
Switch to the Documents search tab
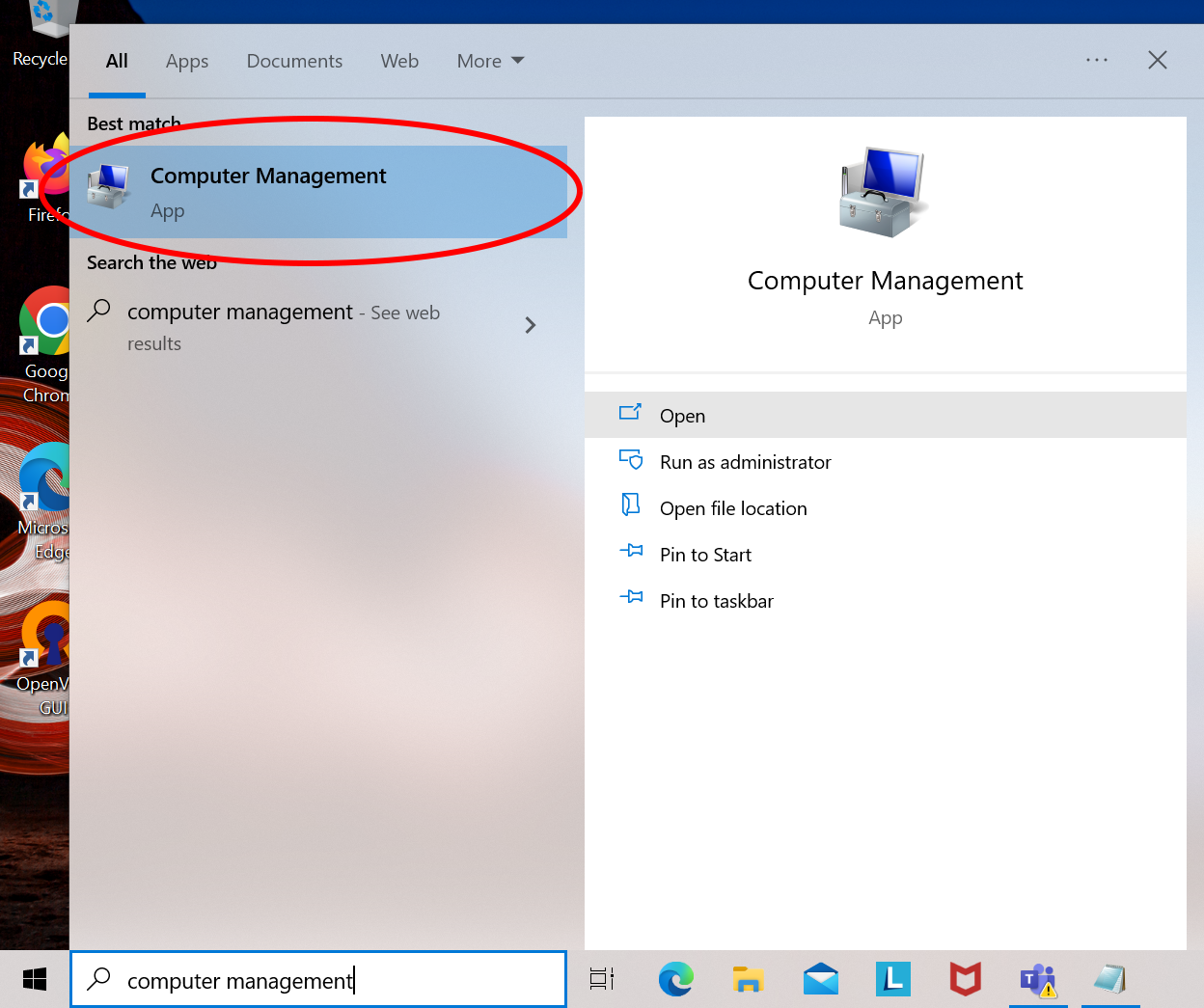pos(294,61)
